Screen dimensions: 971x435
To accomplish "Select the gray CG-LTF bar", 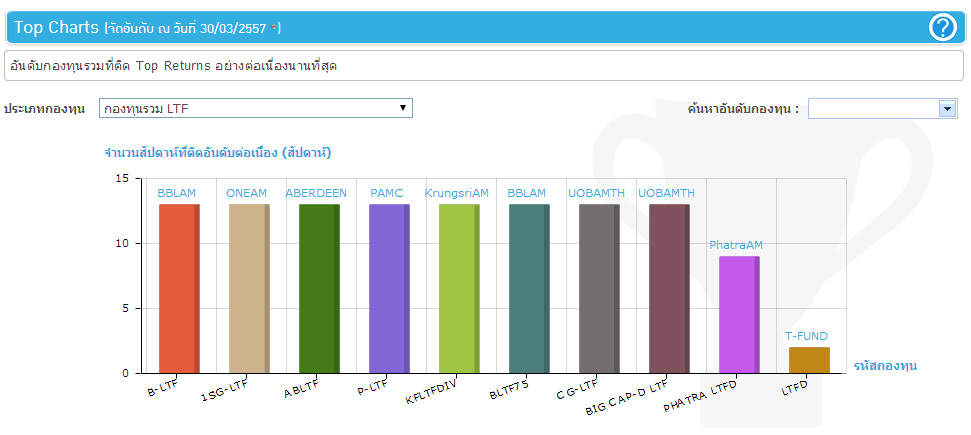I will pos(599,289).
